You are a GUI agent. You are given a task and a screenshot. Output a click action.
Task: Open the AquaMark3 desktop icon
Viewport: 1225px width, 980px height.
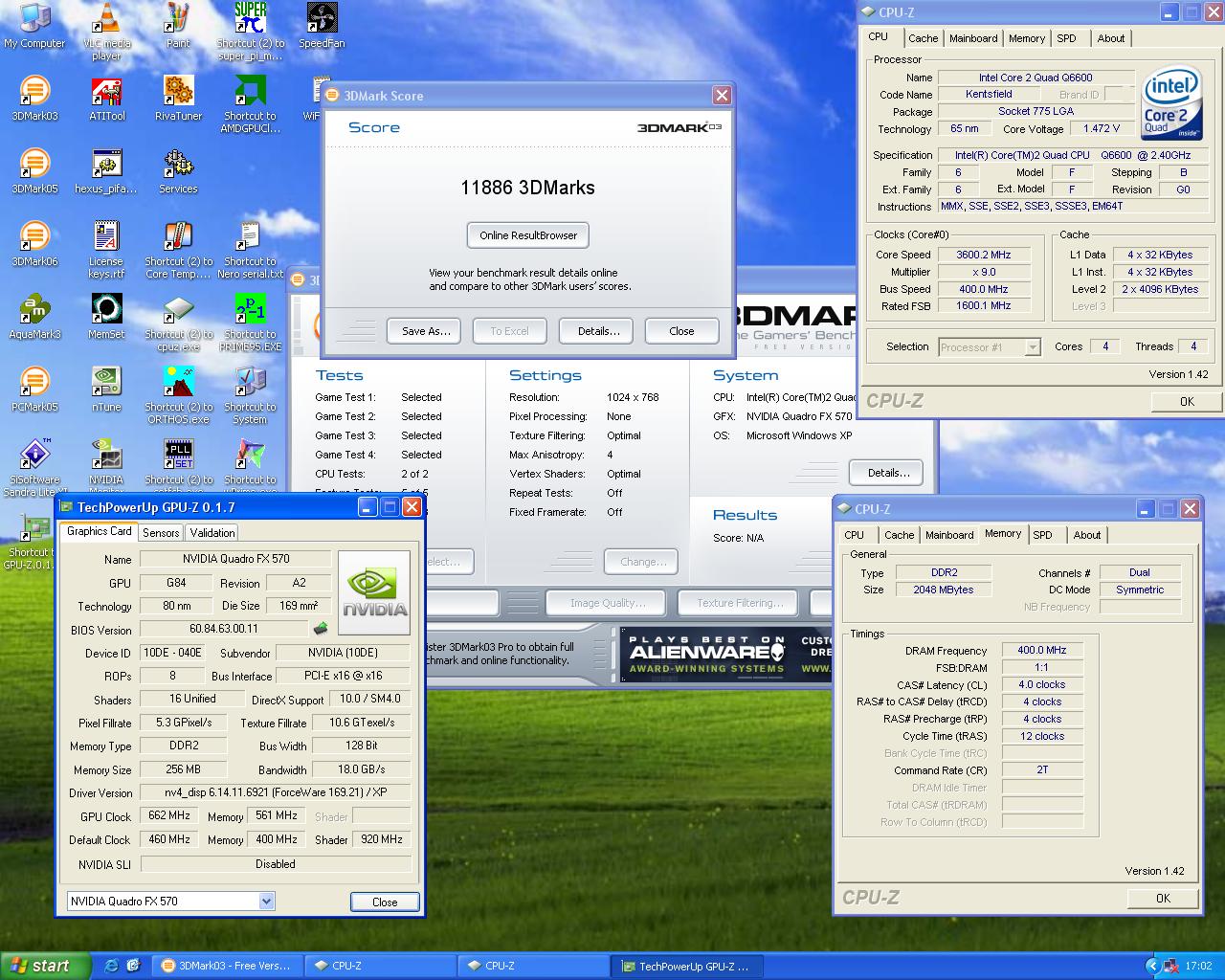(x=34, y=317)
